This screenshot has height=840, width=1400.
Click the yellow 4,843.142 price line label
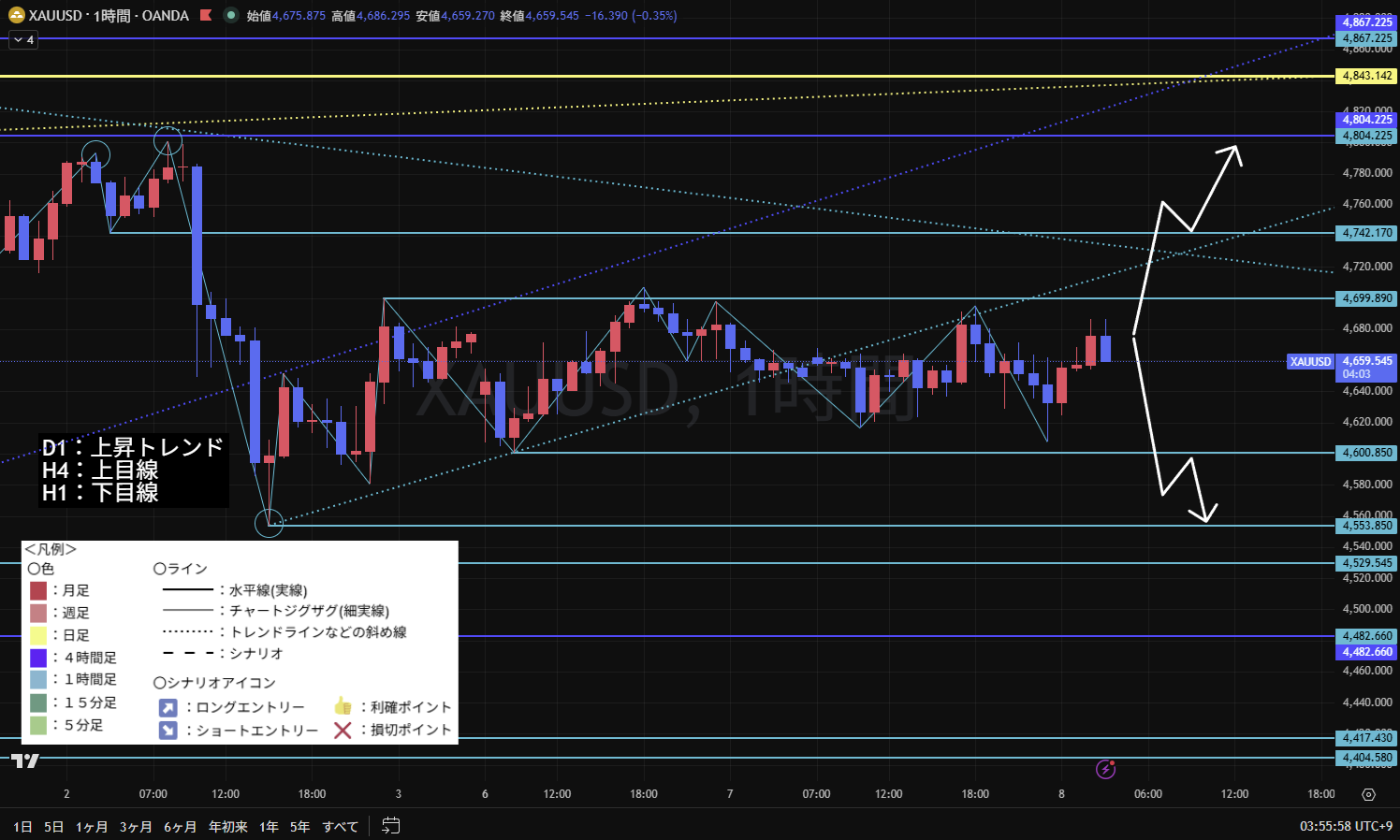tap(1366, 76)
